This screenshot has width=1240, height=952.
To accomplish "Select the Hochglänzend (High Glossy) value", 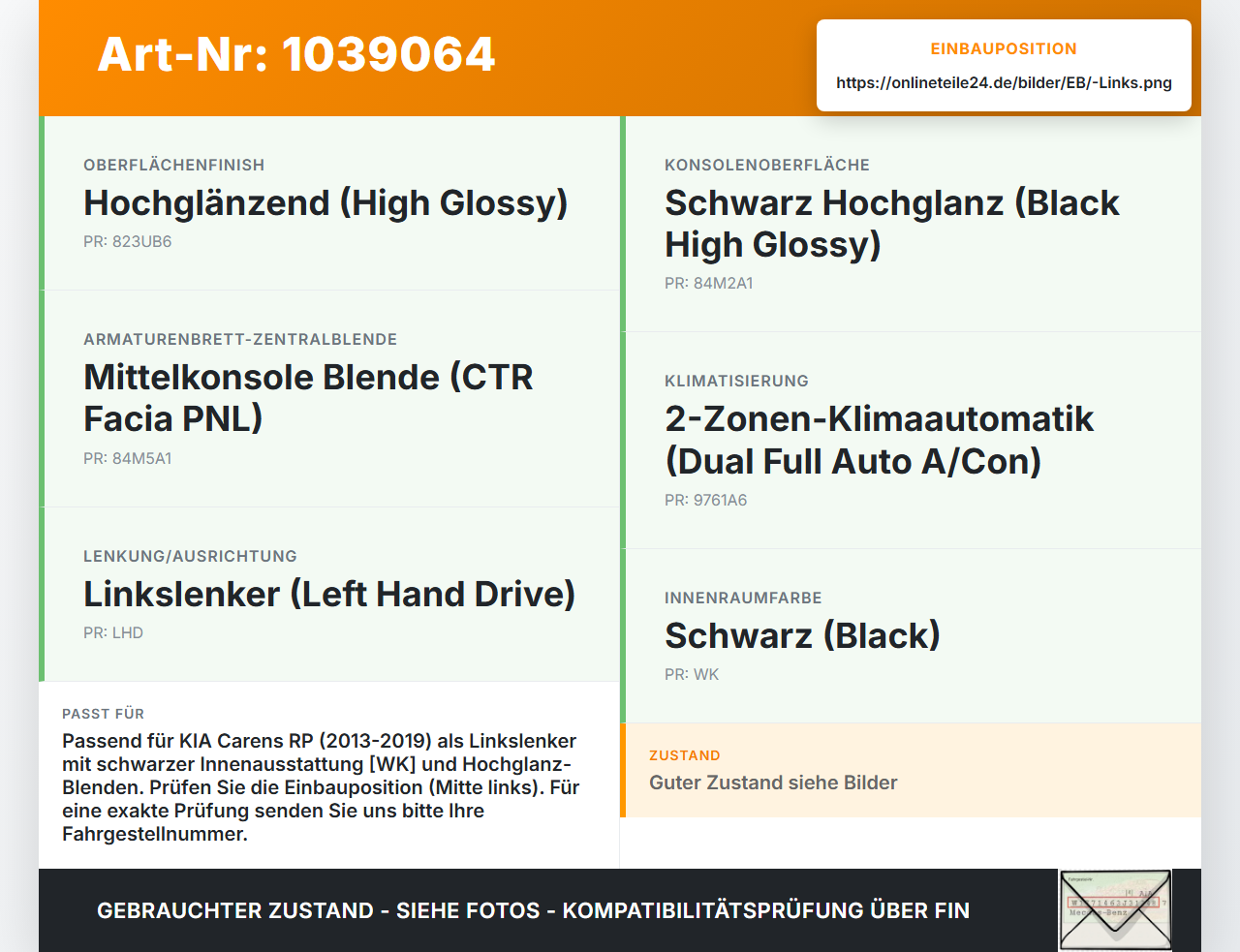I will [325, 203].
